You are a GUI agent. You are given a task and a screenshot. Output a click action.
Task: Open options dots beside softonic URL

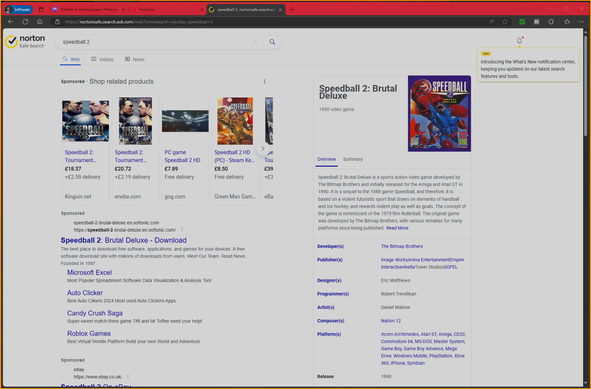(x=182, y=230)
